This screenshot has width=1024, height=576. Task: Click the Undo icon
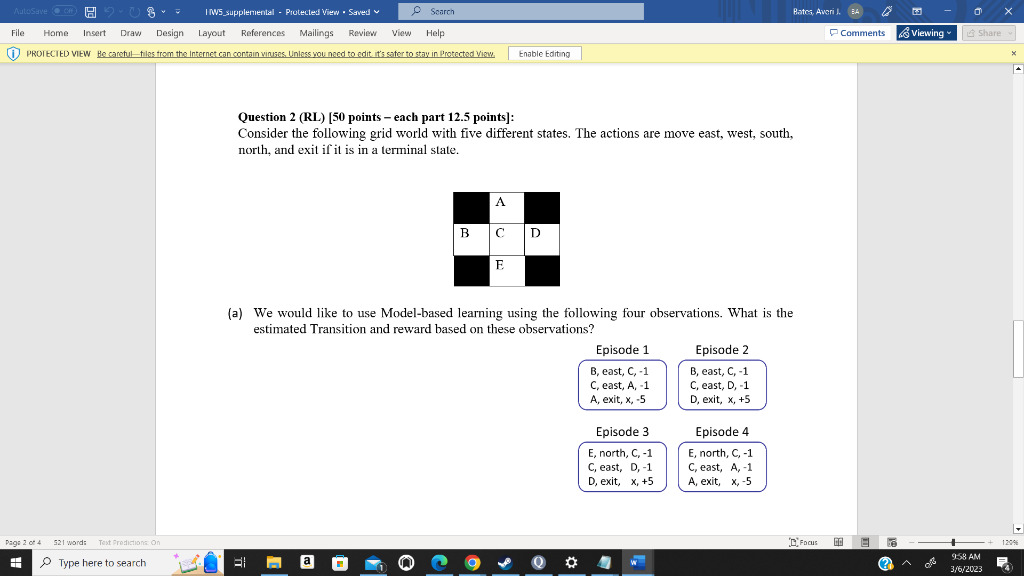109,11
